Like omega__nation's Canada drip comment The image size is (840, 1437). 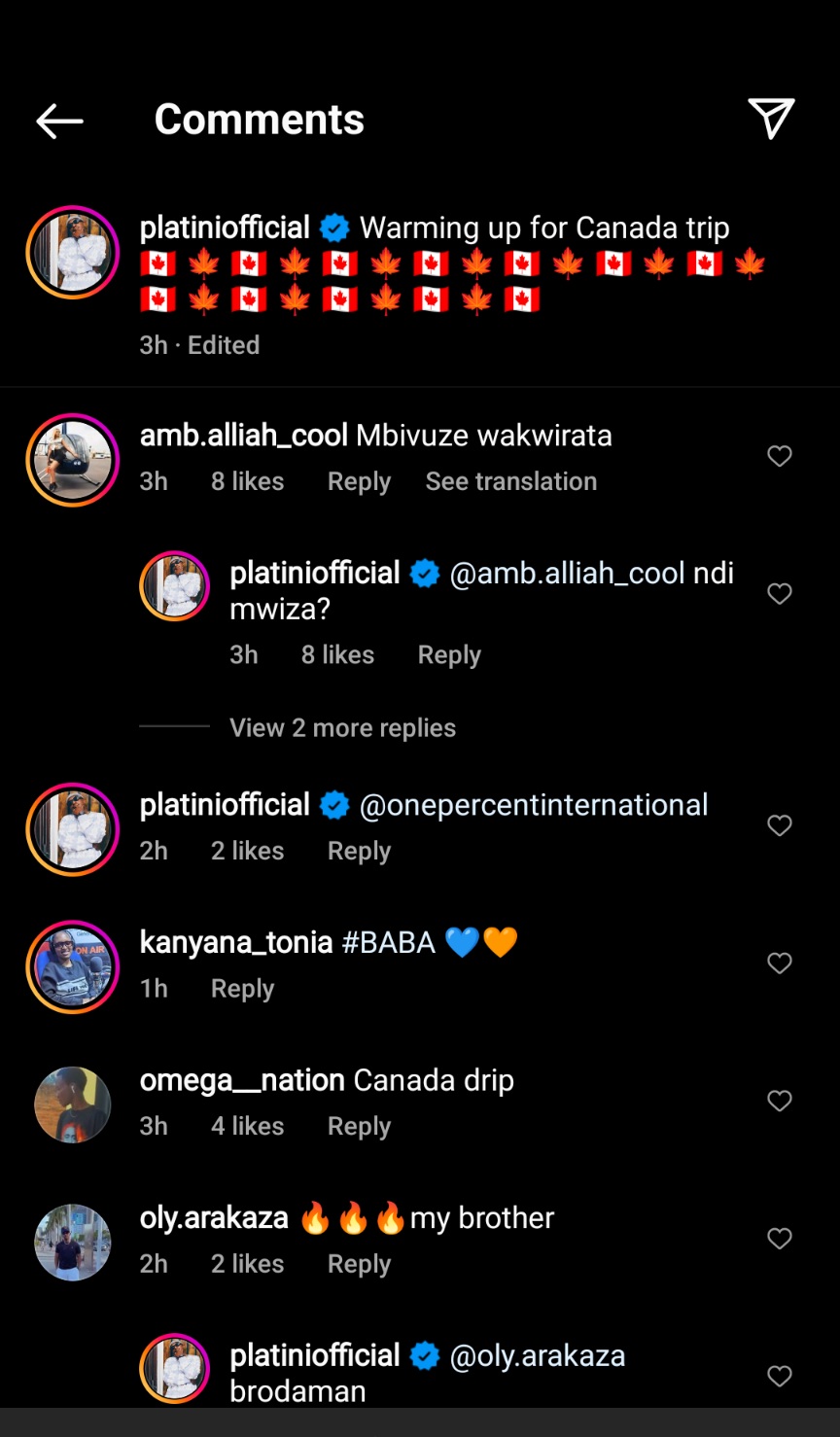[780, 1101]
